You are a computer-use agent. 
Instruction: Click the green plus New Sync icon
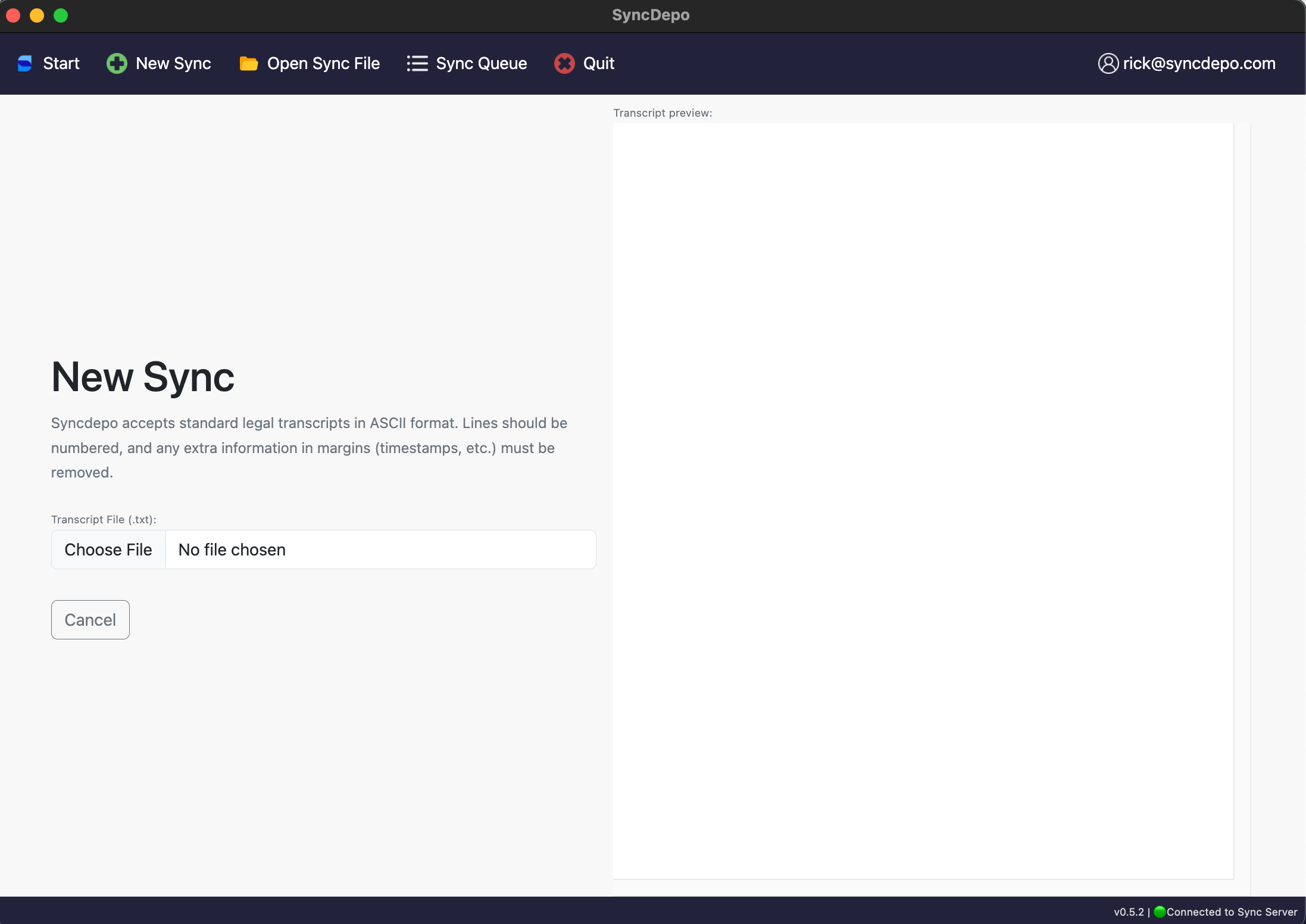pyautogui.click(x=117, y=64)
